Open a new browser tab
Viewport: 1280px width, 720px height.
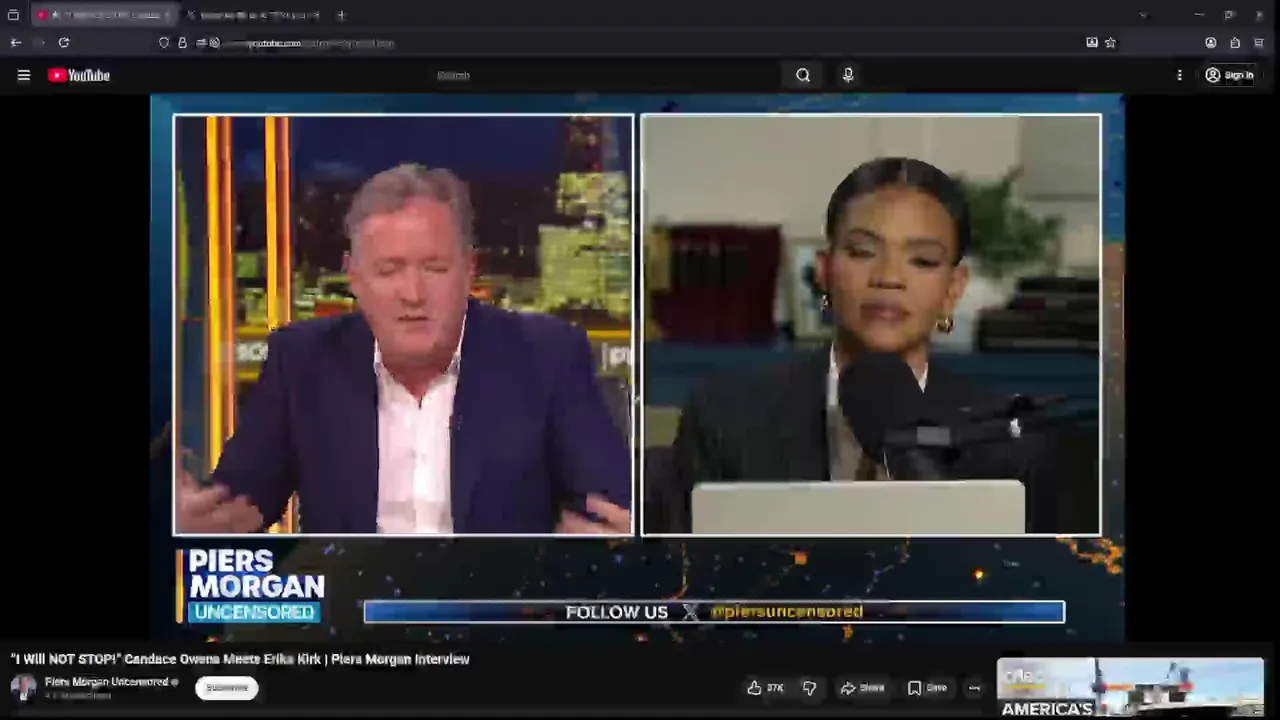341,15
